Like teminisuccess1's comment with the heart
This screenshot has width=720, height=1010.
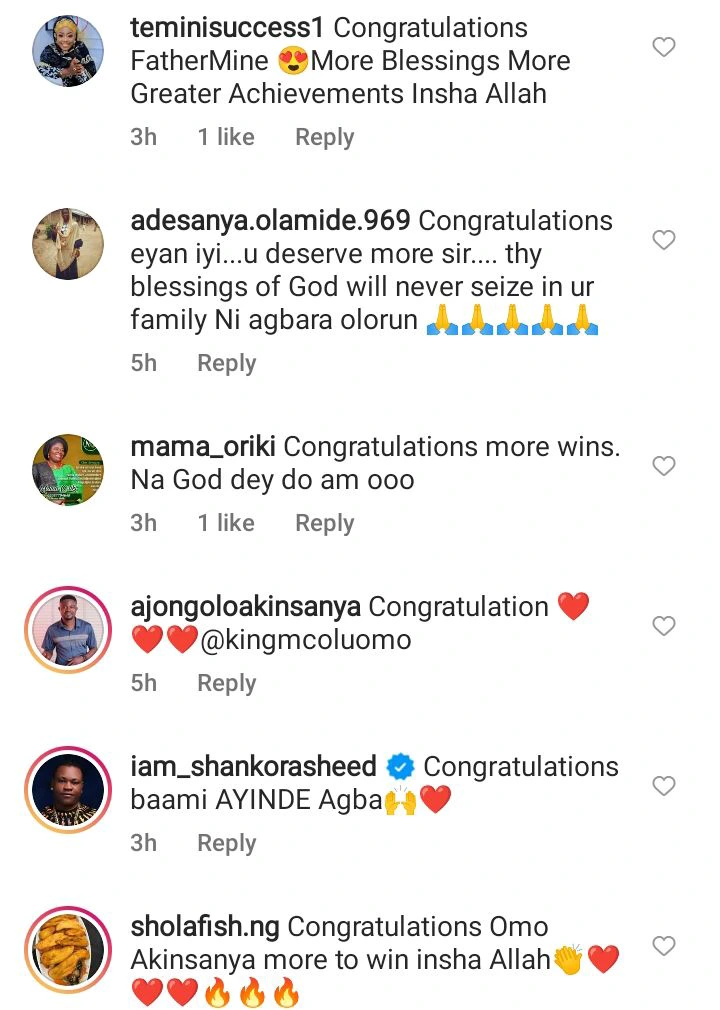pyautogui.click(x=663, y=47)
